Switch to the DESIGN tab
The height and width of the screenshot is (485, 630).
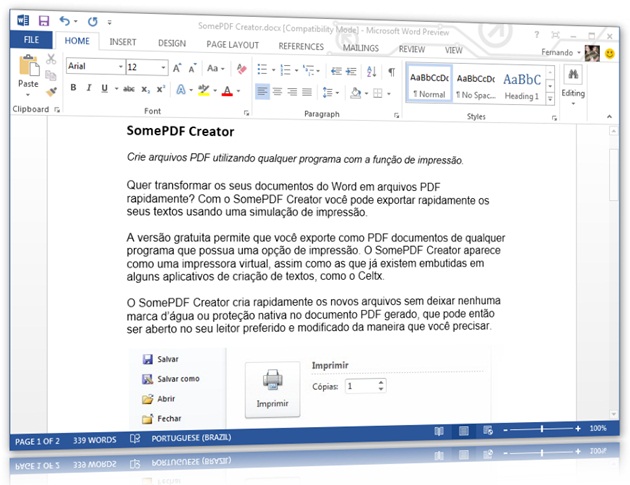tap(172, 43)
